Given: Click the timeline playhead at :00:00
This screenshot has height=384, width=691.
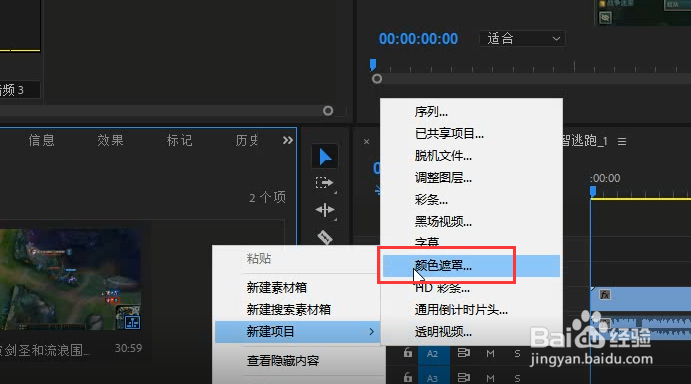Looking at the screenshot, I should (593, 191).
